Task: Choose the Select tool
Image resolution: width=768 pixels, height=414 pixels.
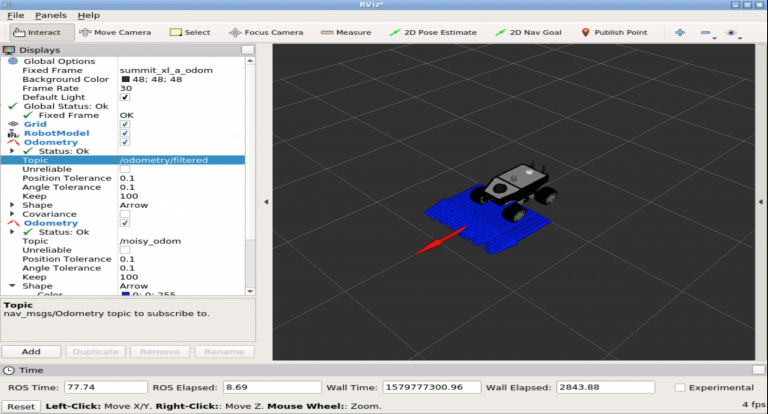Action: (x=190, y=32)
